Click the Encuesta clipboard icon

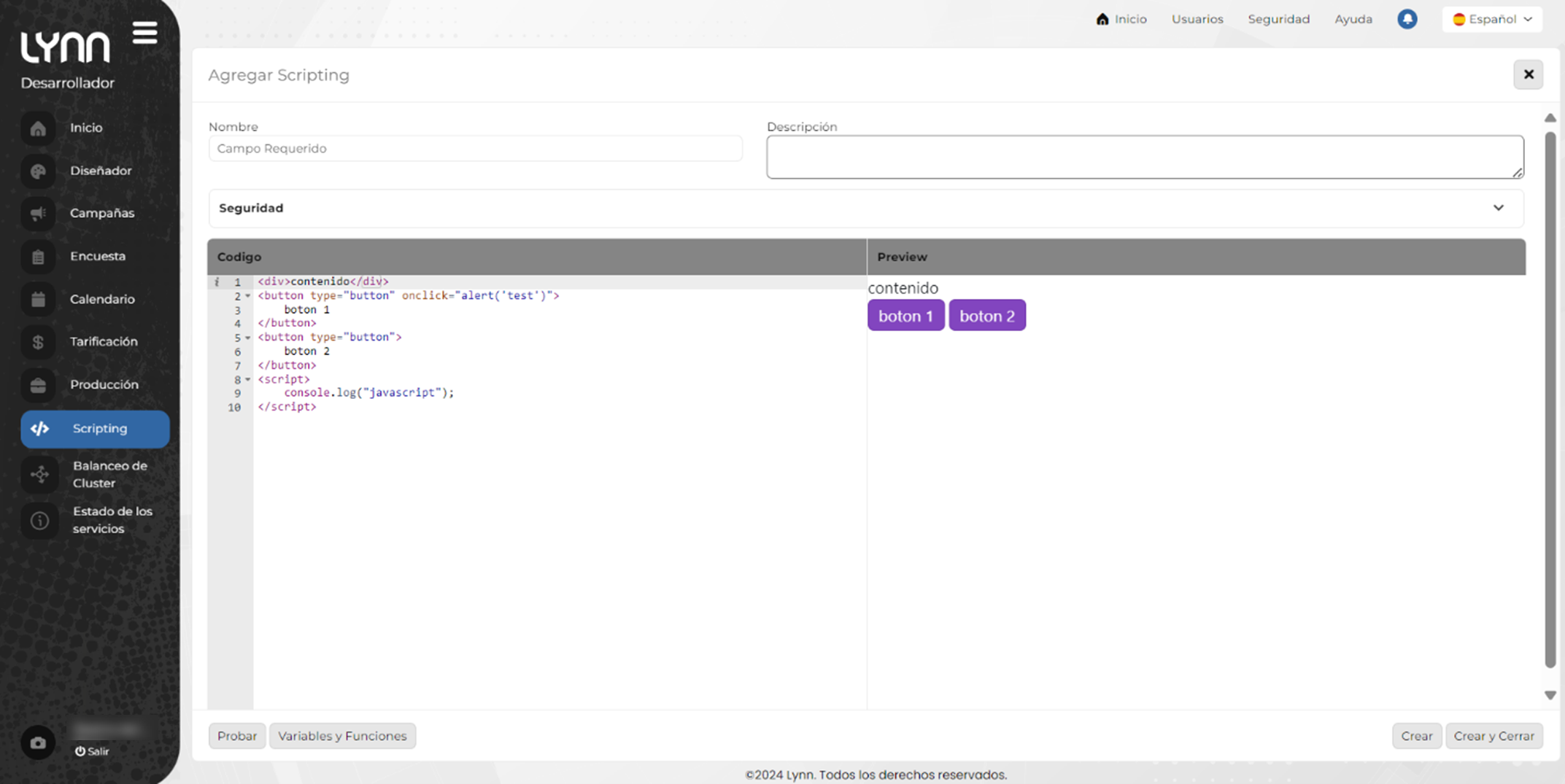coord(38,257)
